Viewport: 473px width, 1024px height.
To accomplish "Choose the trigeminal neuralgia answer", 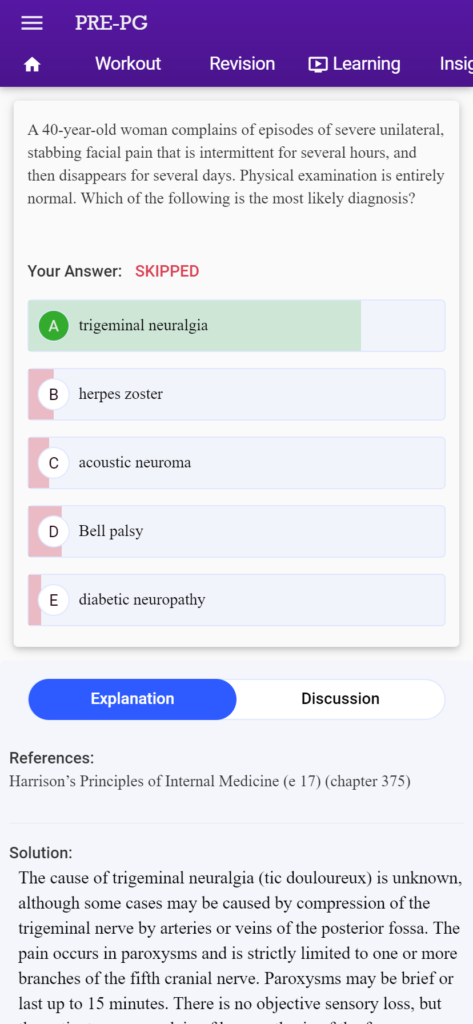I will pyautogui.click(x=236, y=326).
